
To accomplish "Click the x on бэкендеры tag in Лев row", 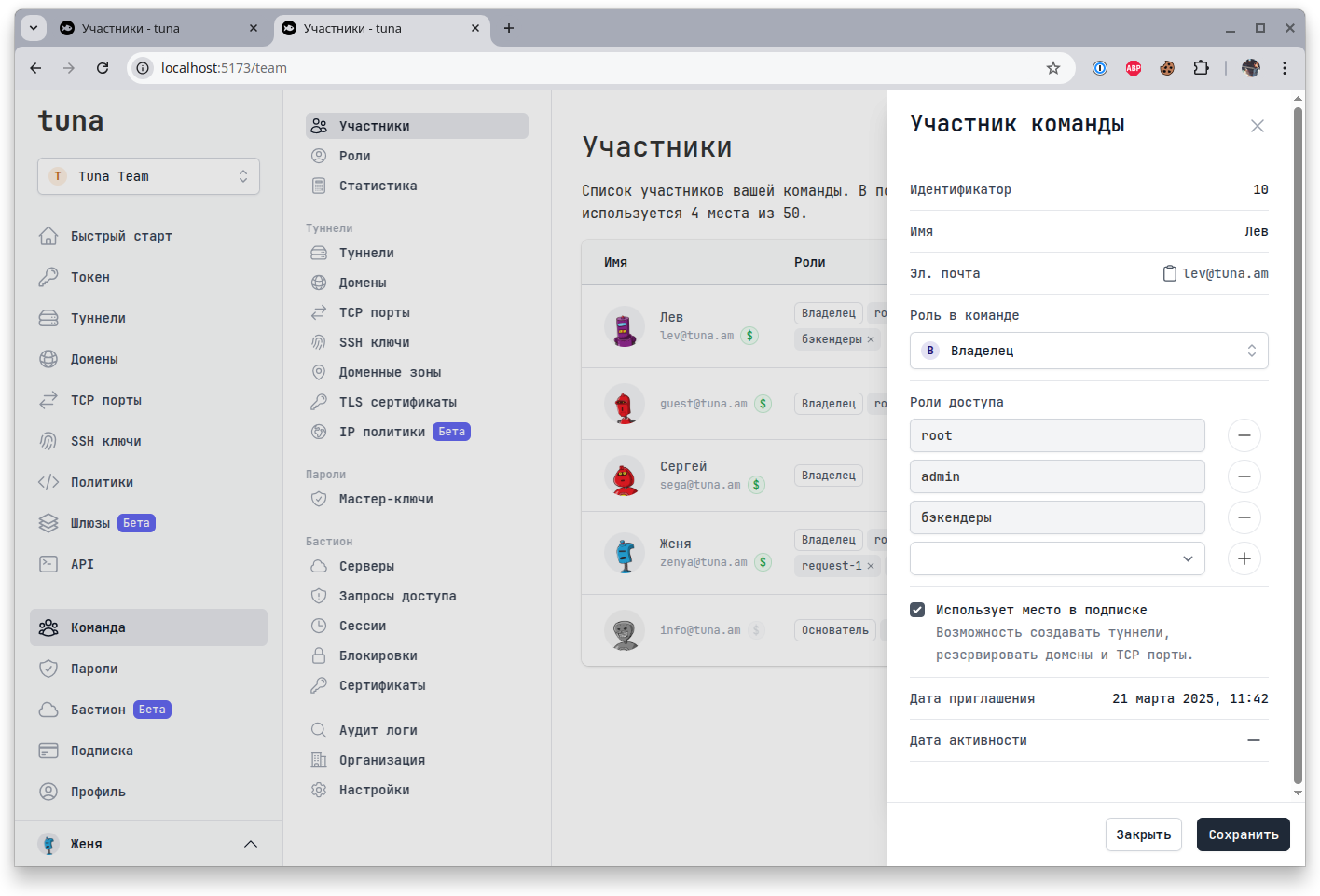I will click(x=871, y=339).
